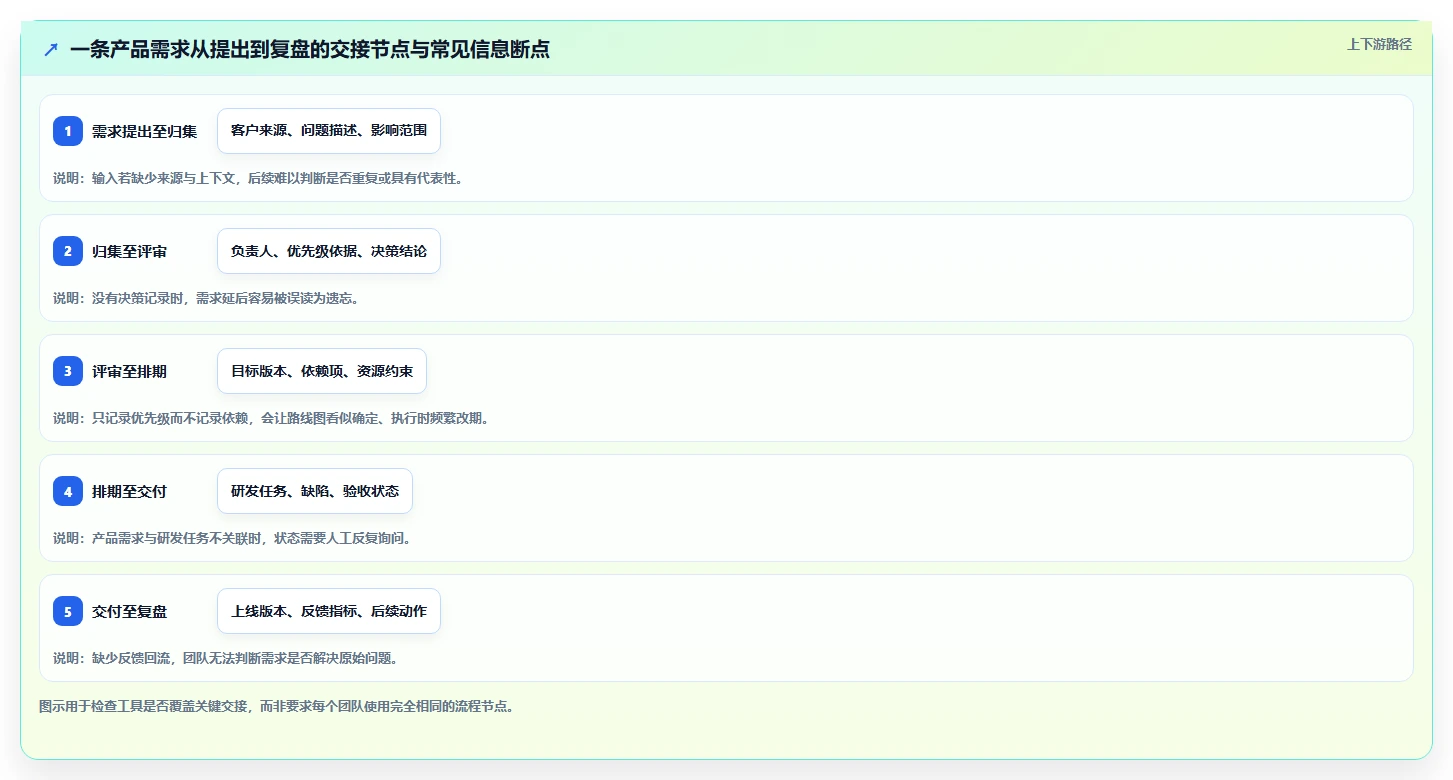Click step number badge 3
The height and width of the screenshot is (780, 1453).
click(68, 371)
